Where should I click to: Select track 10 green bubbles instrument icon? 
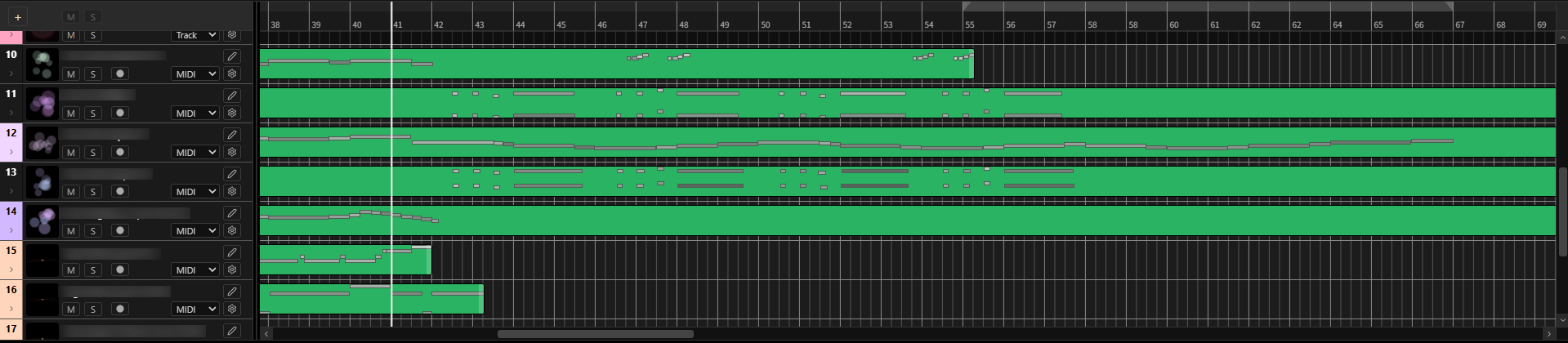coord(42,65)
